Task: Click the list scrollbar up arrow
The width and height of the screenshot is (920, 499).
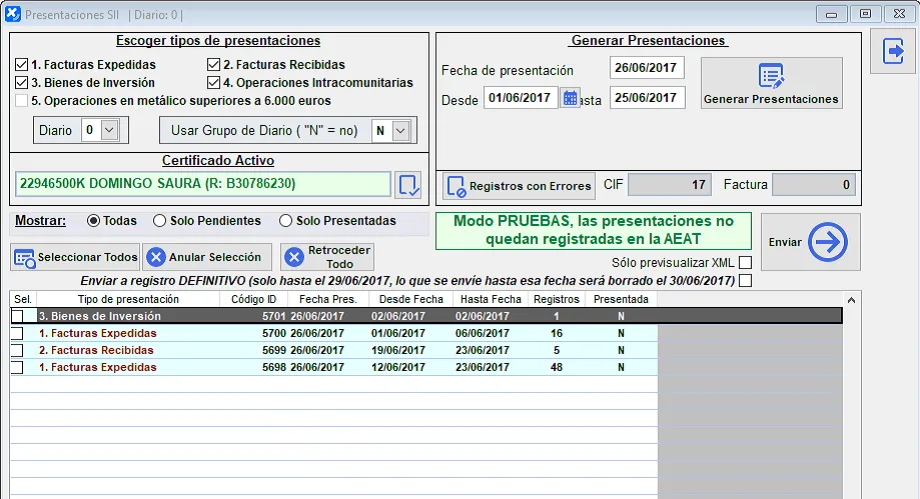Action: click(x=851, y=299)
